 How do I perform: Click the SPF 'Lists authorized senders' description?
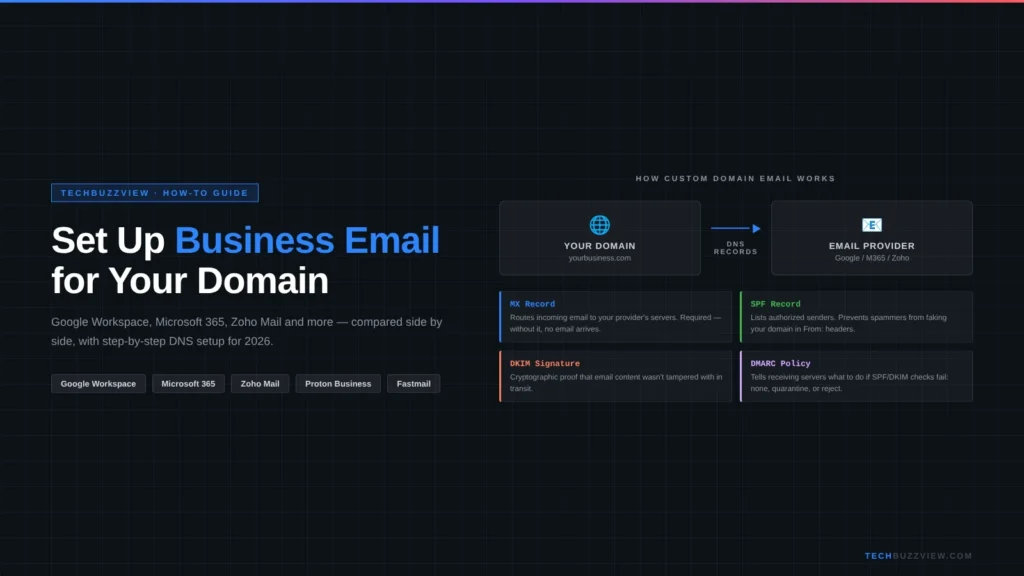click(848, 323)
